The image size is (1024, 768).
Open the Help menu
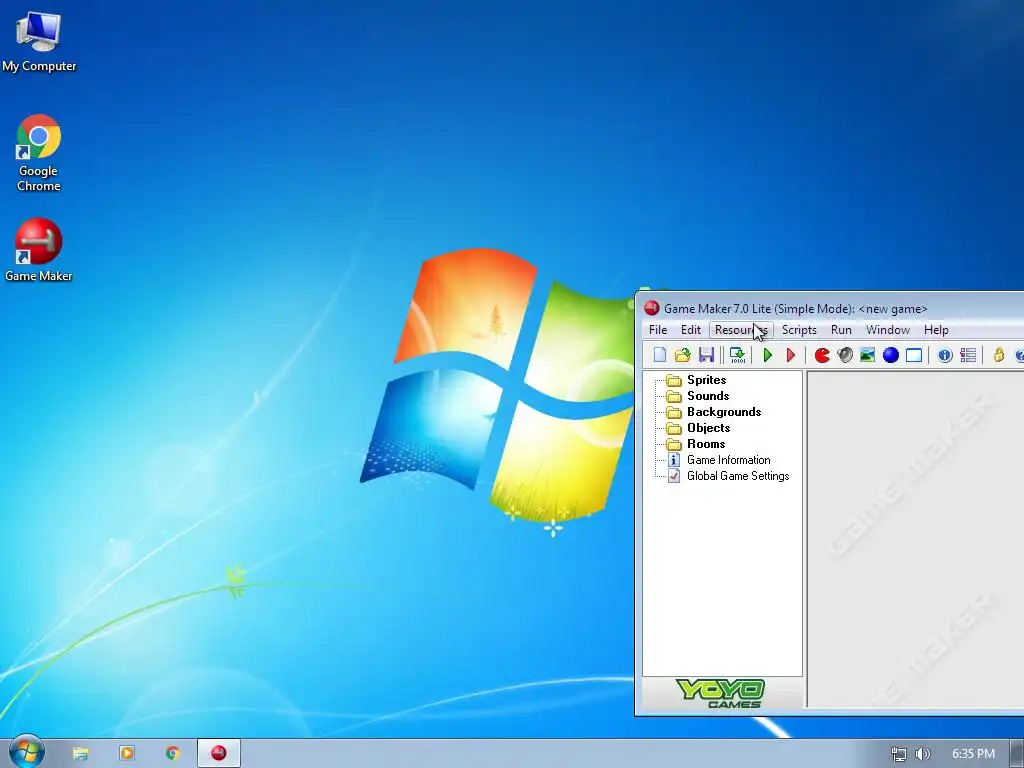936,330
